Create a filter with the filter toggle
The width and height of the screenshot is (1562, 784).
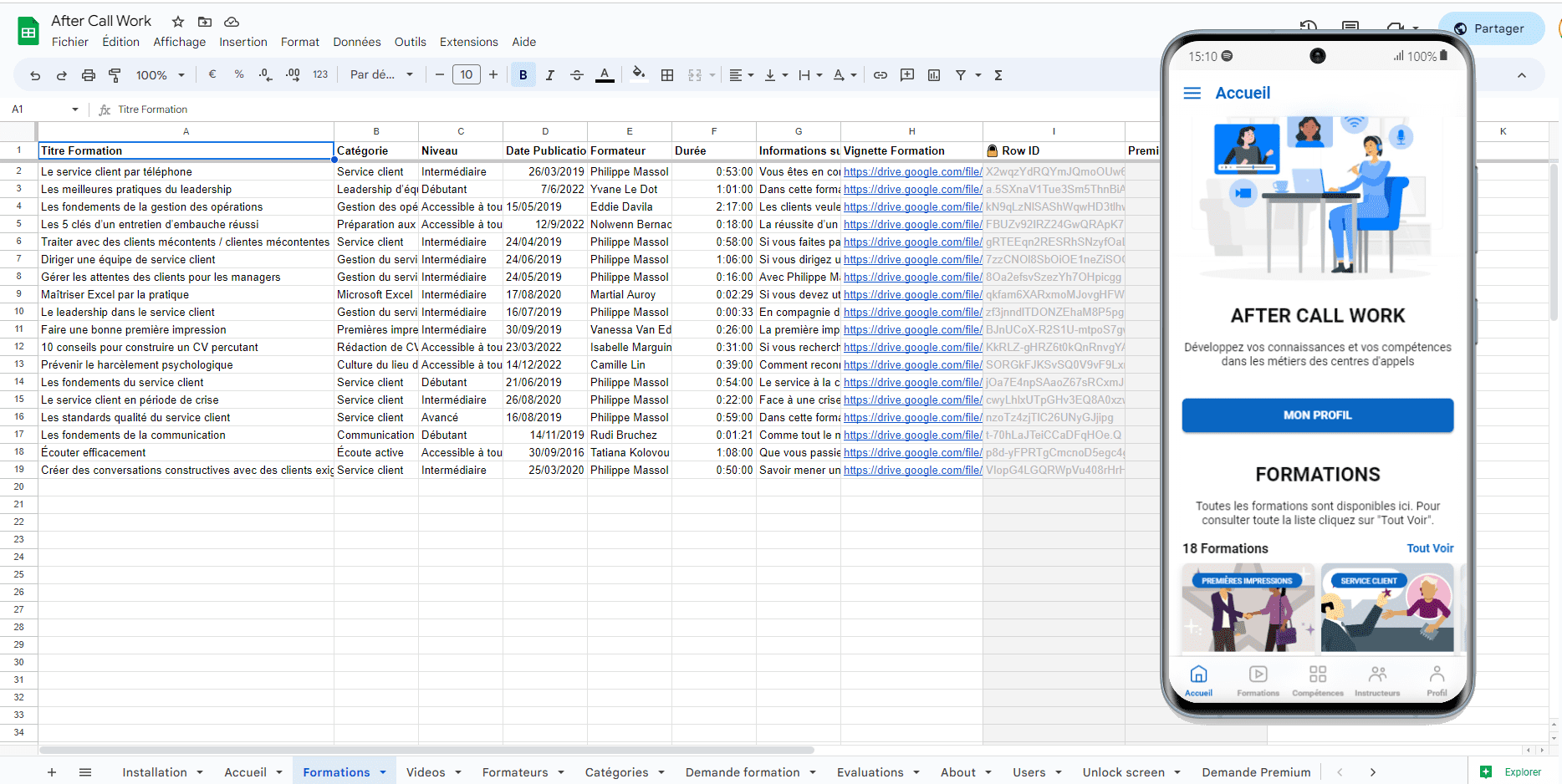click(962, 74)
